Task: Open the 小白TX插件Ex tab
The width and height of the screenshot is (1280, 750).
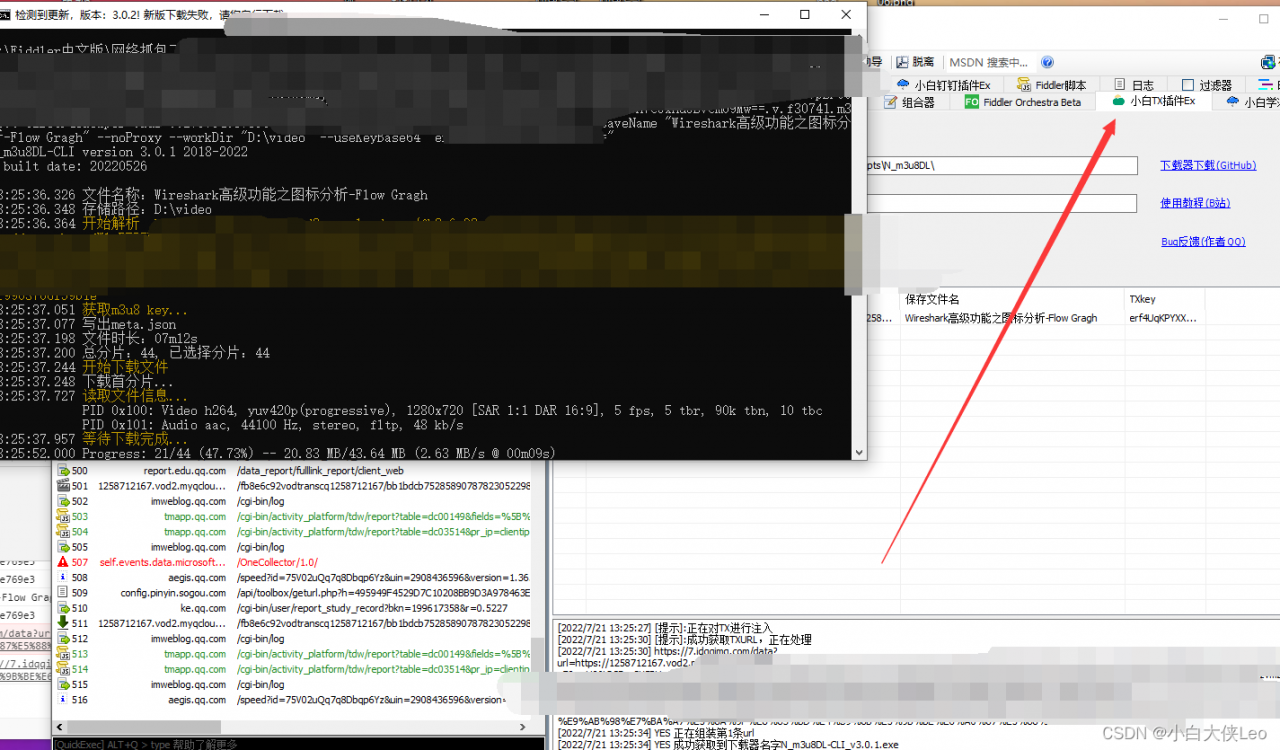Action: click(1153, 101)
